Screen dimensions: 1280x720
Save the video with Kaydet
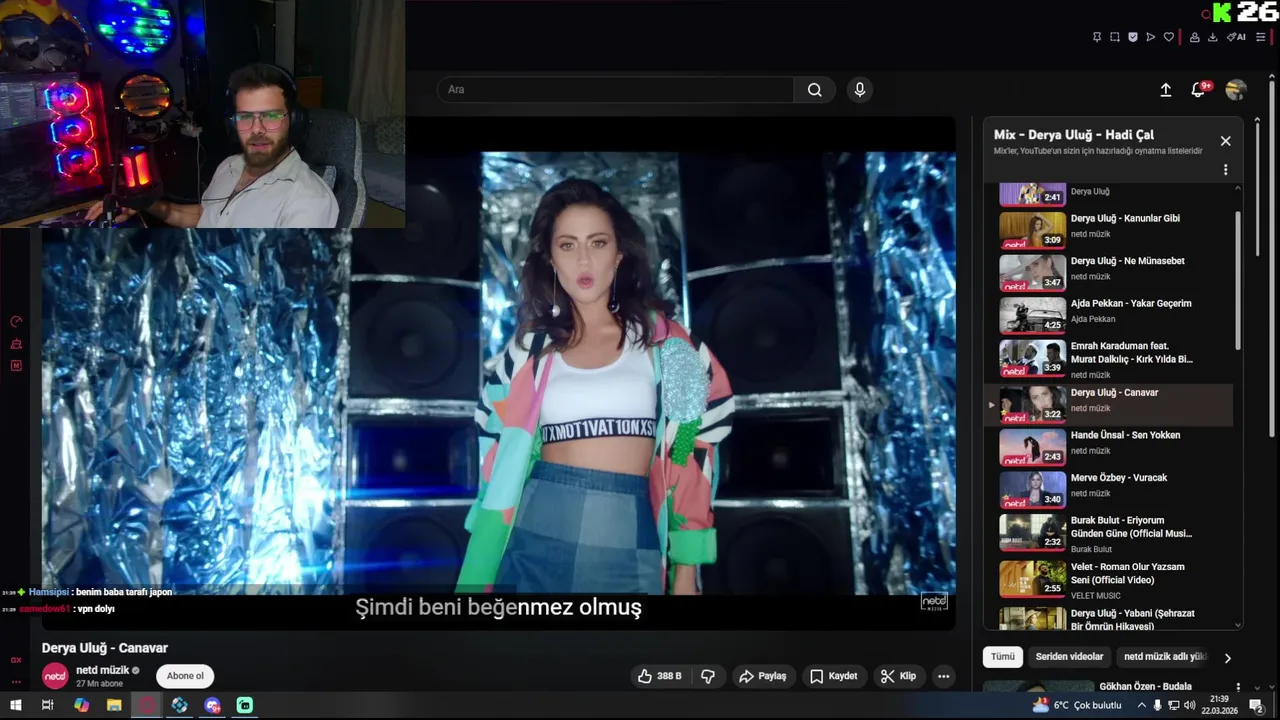click(x=833, y=676)
